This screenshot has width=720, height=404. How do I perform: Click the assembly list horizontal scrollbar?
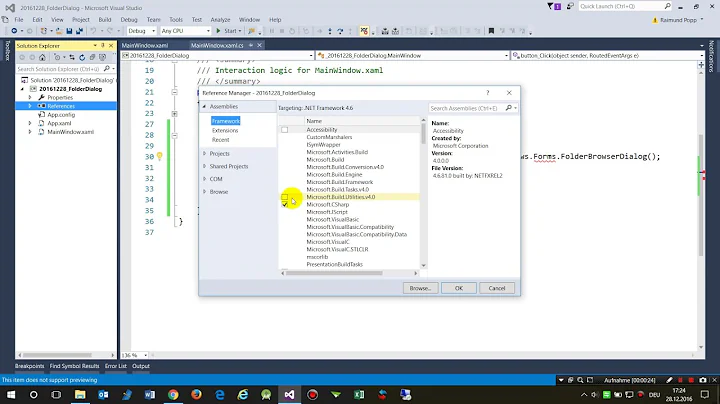tap(334, 273)
